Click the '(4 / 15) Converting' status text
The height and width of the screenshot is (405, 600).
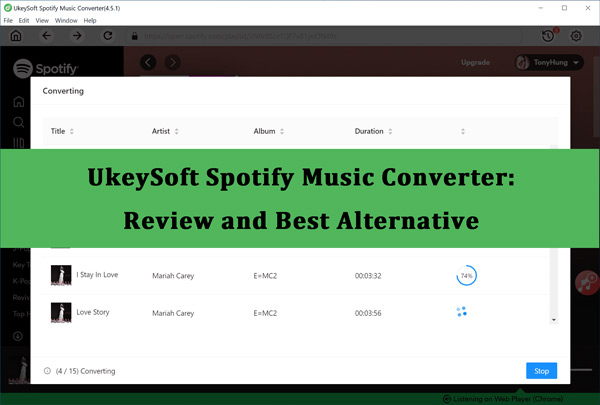tap(85, 371)
